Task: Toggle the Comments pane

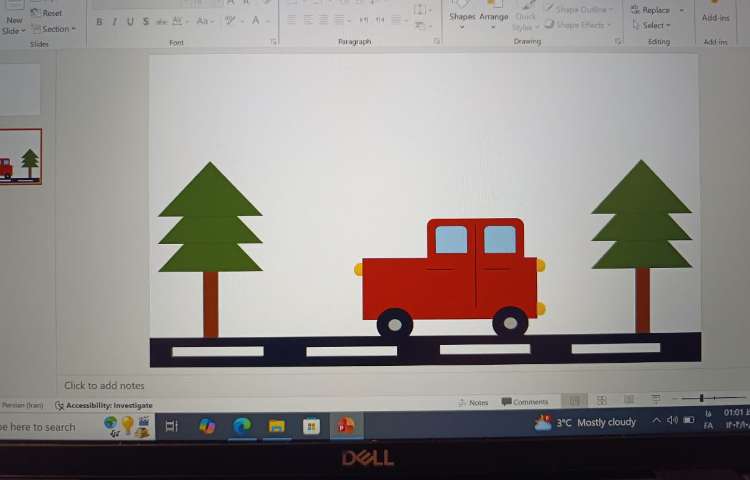Action: click(x=525, y=402)
